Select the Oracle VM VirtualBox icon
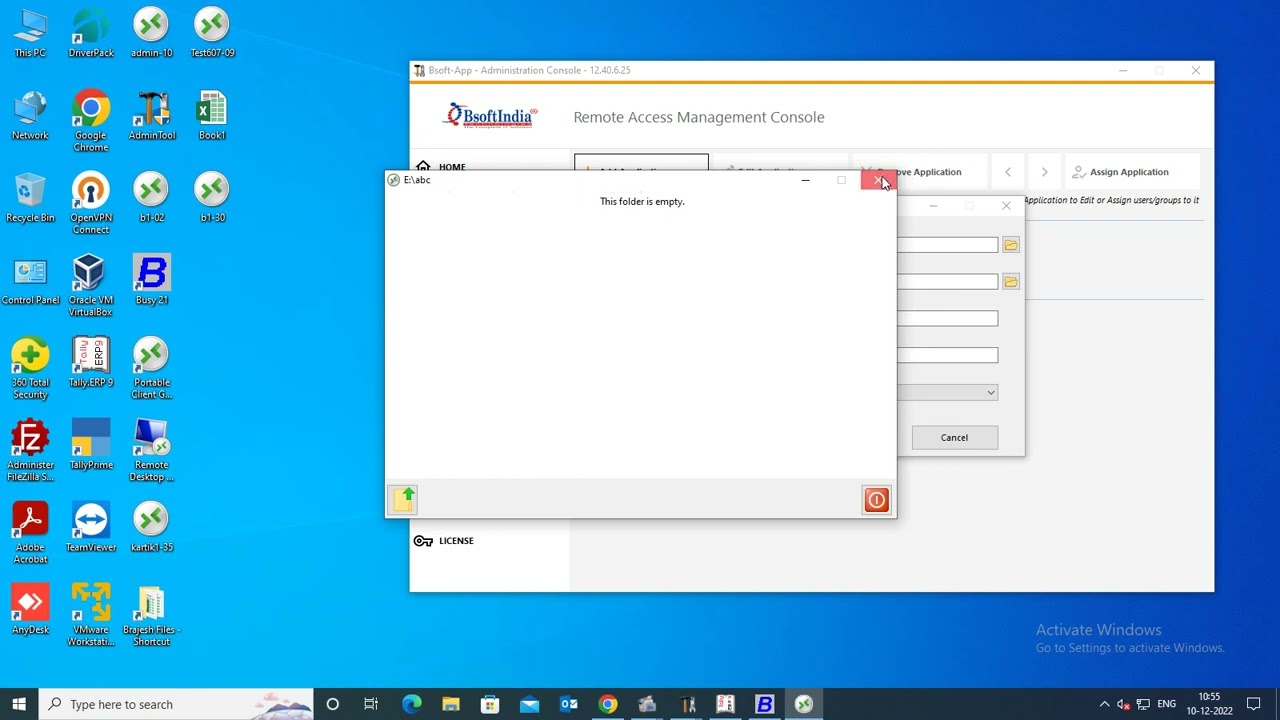This screenshot has width=1280, height=720. click(91, 286)
